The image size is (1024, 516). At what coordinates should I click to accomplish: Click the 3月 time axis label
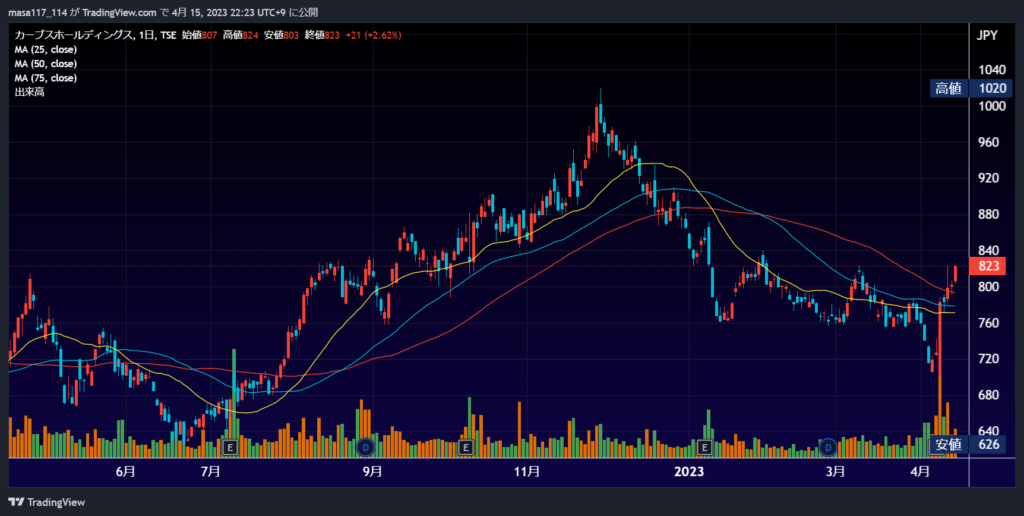834,471
